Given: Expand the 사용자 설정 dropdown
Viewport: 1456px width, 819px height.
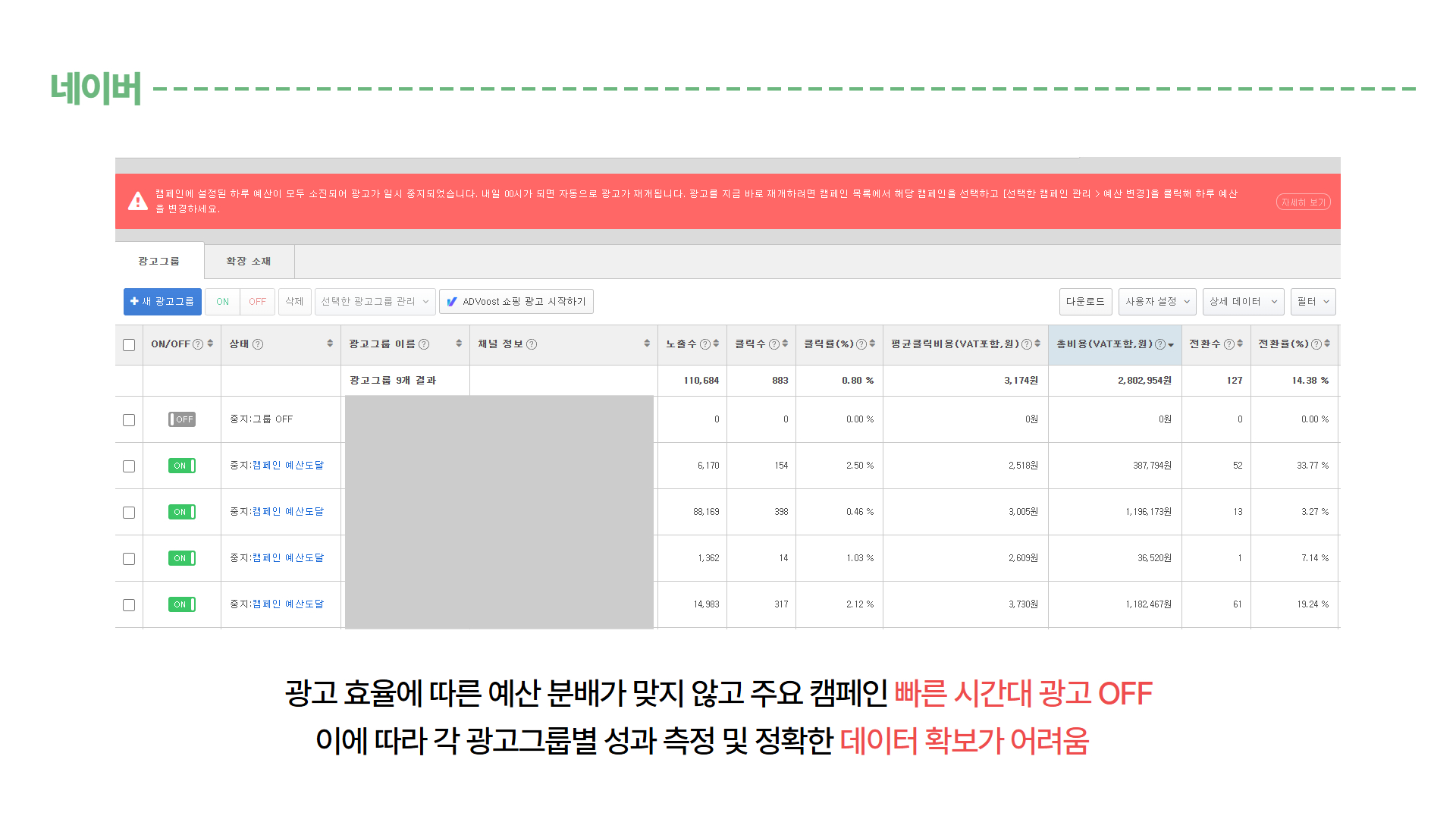Looking at the screenshot, I should pyautogui.click(x=1156, y=302).
